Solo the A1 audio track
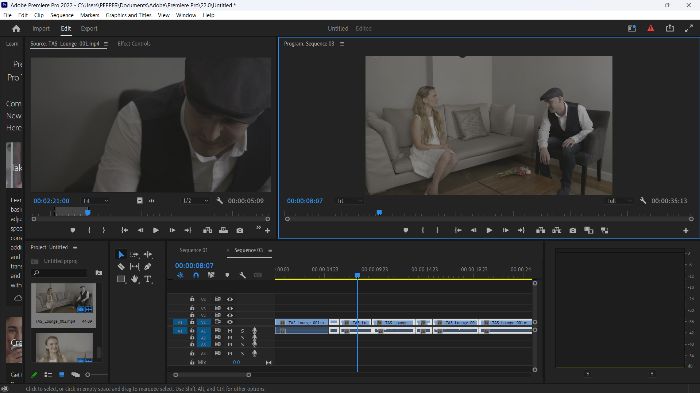 tap(242, 331)
